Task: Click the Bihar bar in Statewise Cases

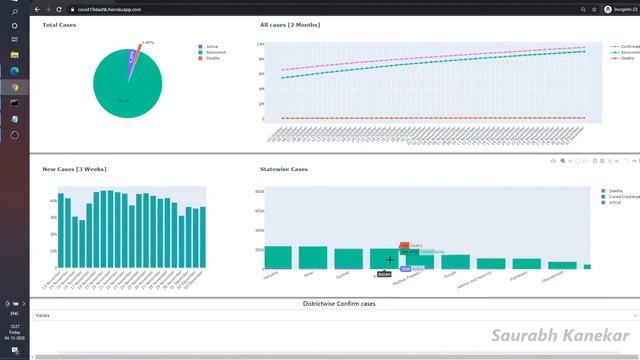Action: (x=313, y=258)
